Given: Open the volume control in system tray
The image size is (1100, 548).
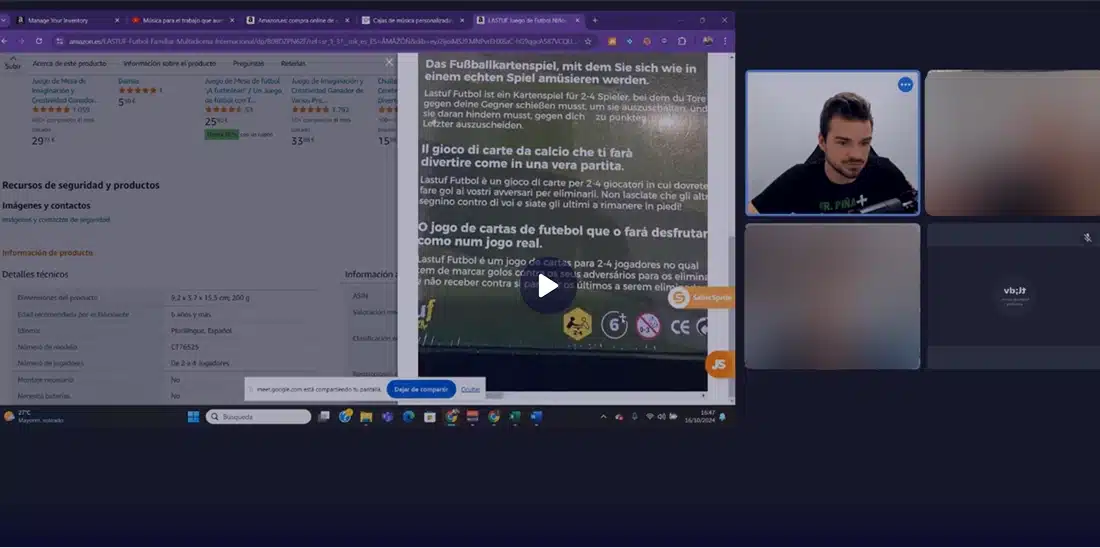Looking at the screenshot, I should (662, 417).
